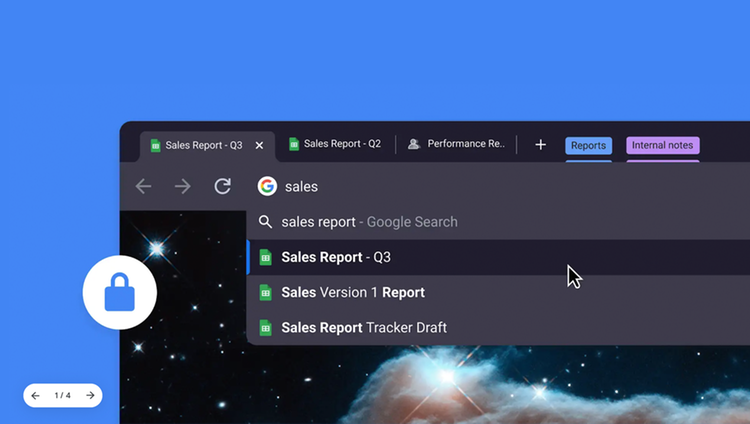Viewport: 750px width, 424px height.
Task: Choose the Sales Report - Q3 suggestion
Action: (336, 257)
